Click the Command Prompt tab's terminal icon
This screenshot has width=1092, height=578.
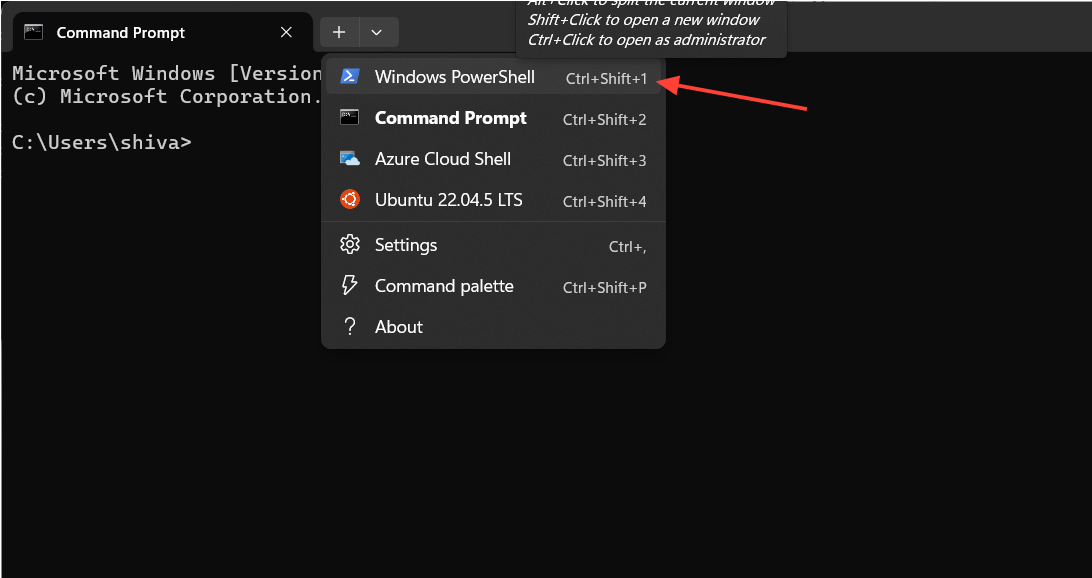(x=34, y=32)
